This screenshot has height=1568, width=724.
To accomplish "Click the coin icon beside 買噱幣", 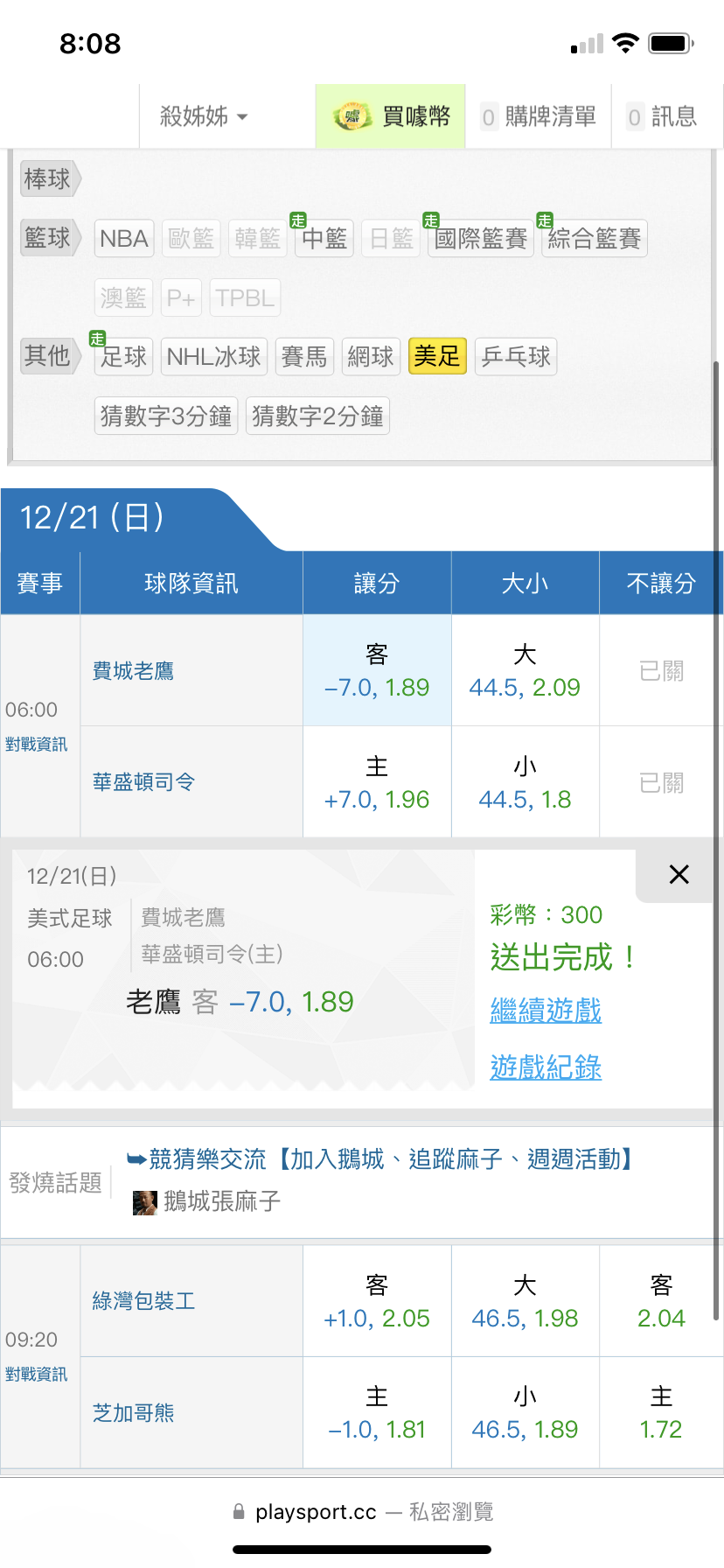I will tap(352, 116).
